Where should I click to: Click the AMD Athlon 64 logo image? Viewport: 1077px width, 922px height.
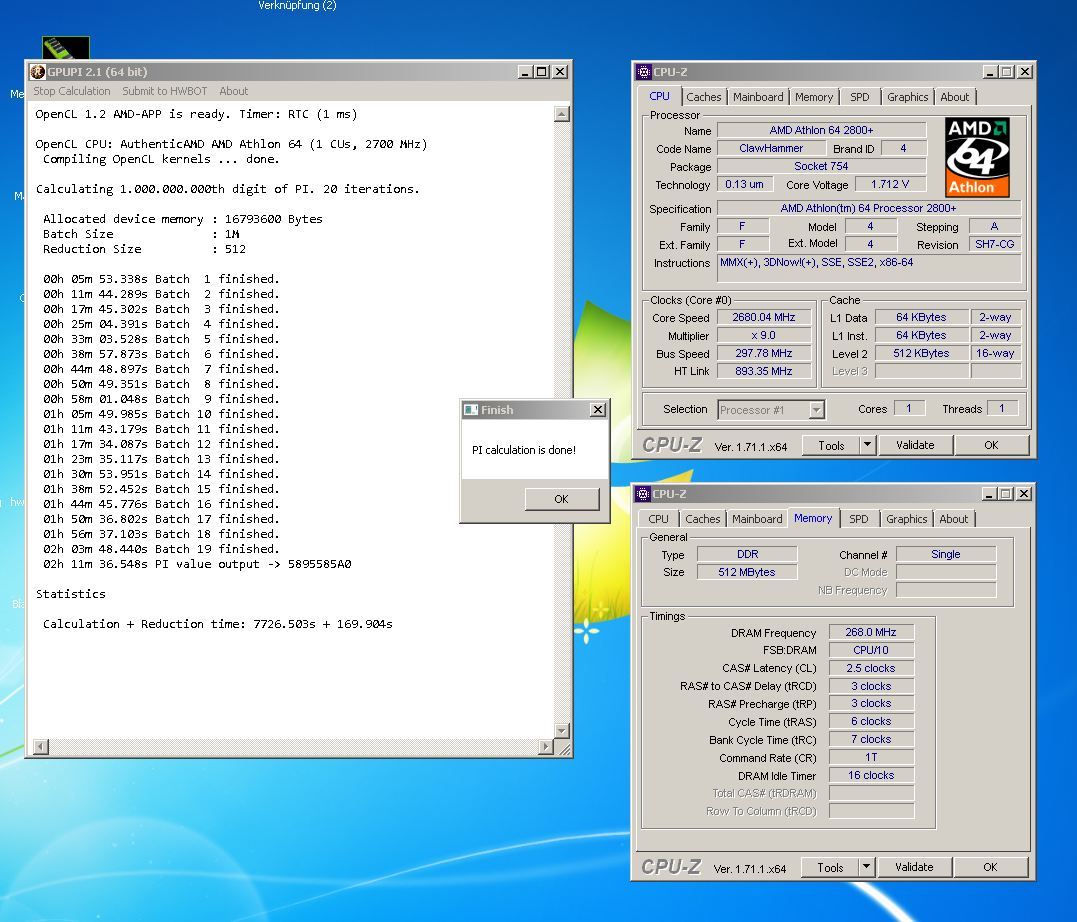click(977, 157)
